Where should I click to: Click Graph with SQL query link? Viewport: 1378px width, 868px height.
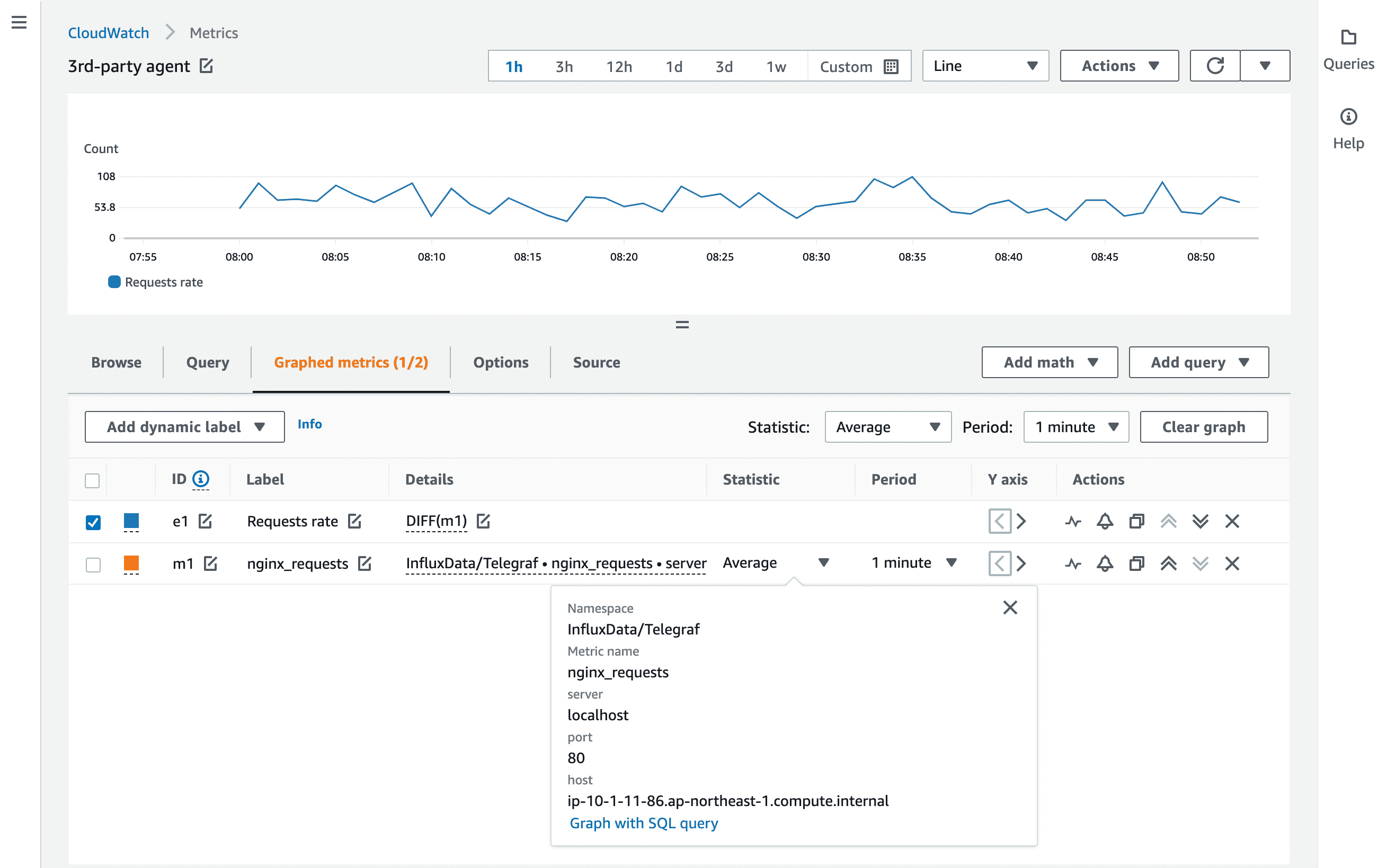(x=644, y=823)
